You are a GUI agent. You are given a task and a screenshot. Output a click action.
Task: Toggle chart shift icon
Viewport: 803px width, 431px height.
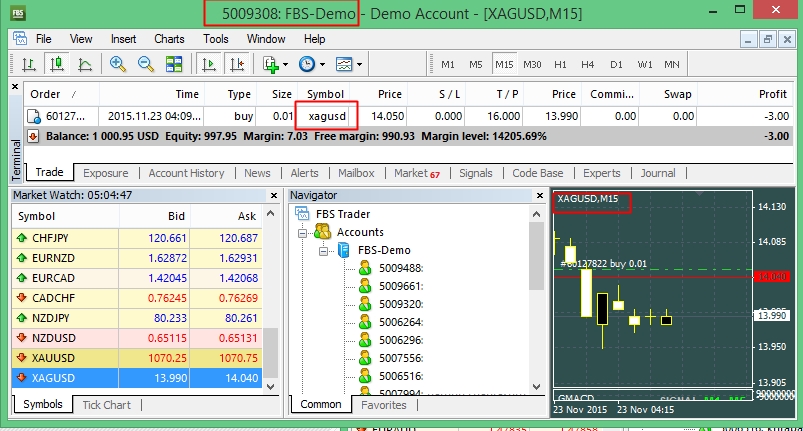237,64
